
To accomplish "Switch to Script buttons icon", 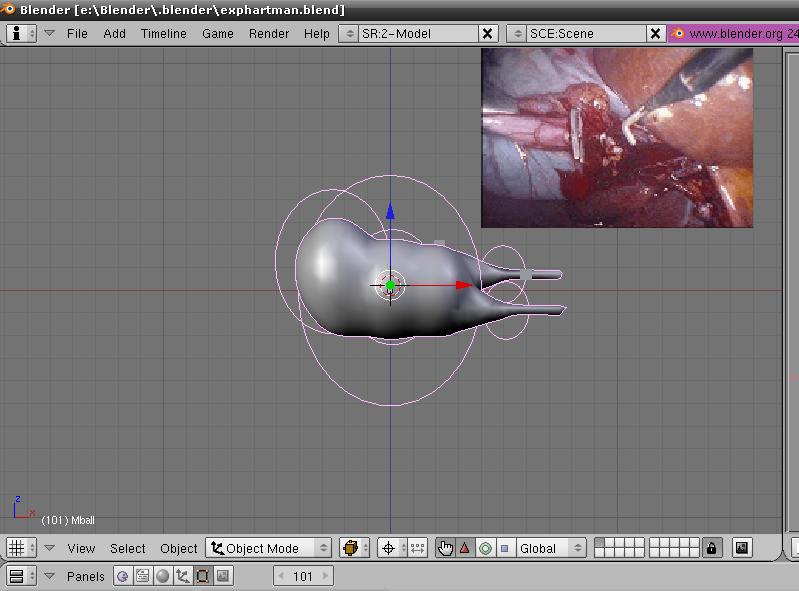I will [143, 576].
